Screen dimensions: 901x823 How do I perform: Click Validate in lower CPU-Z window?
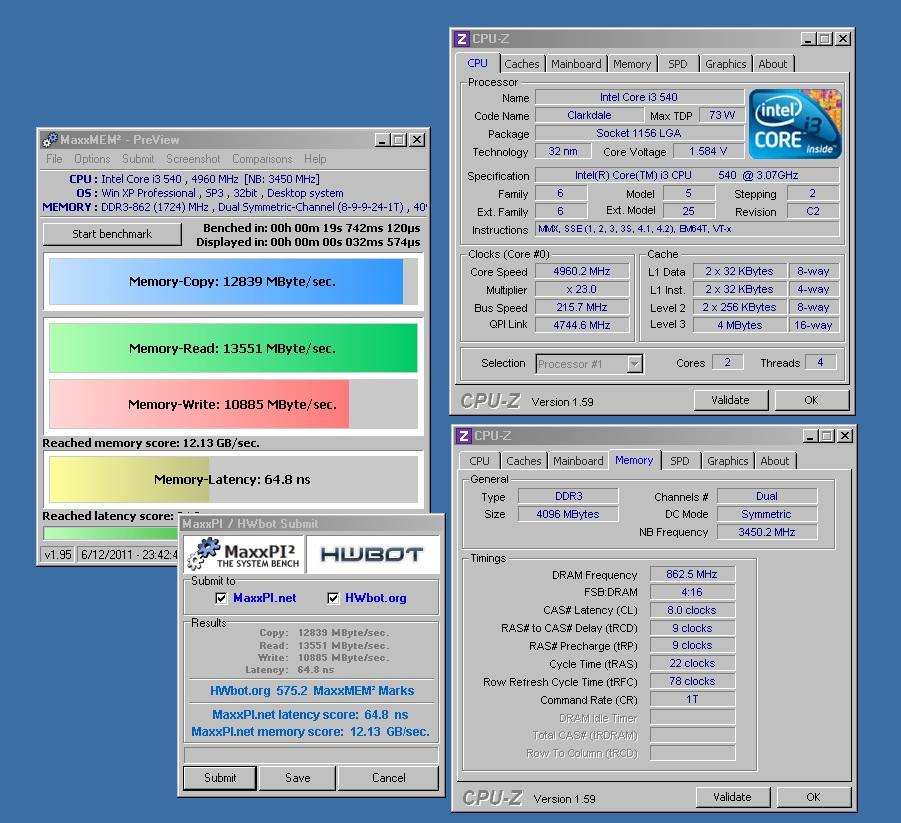[732, 797]
